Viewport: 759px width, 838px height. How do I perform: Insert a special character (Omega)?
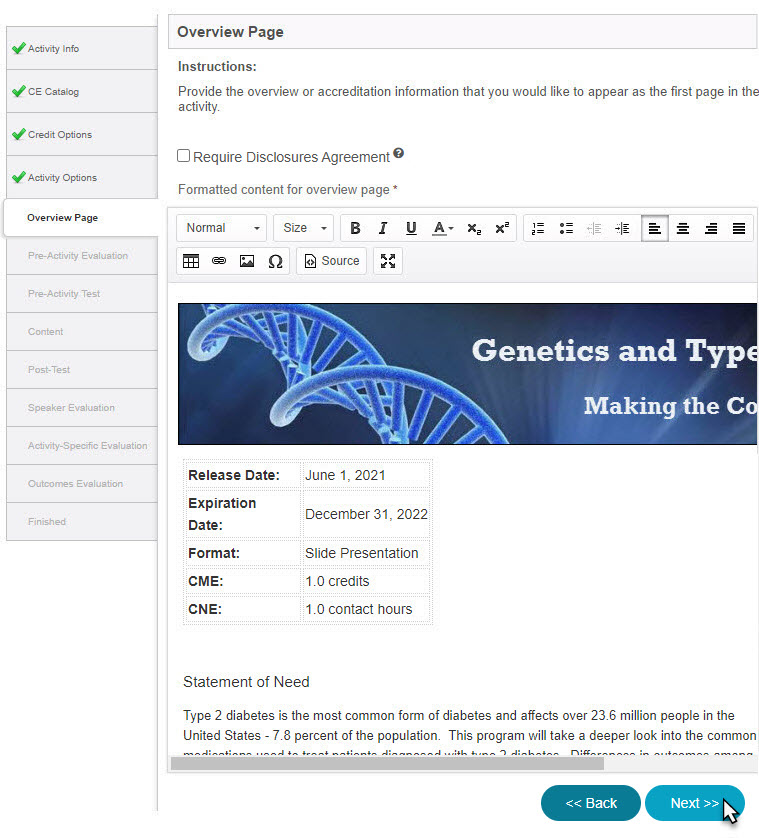point(275,261)
